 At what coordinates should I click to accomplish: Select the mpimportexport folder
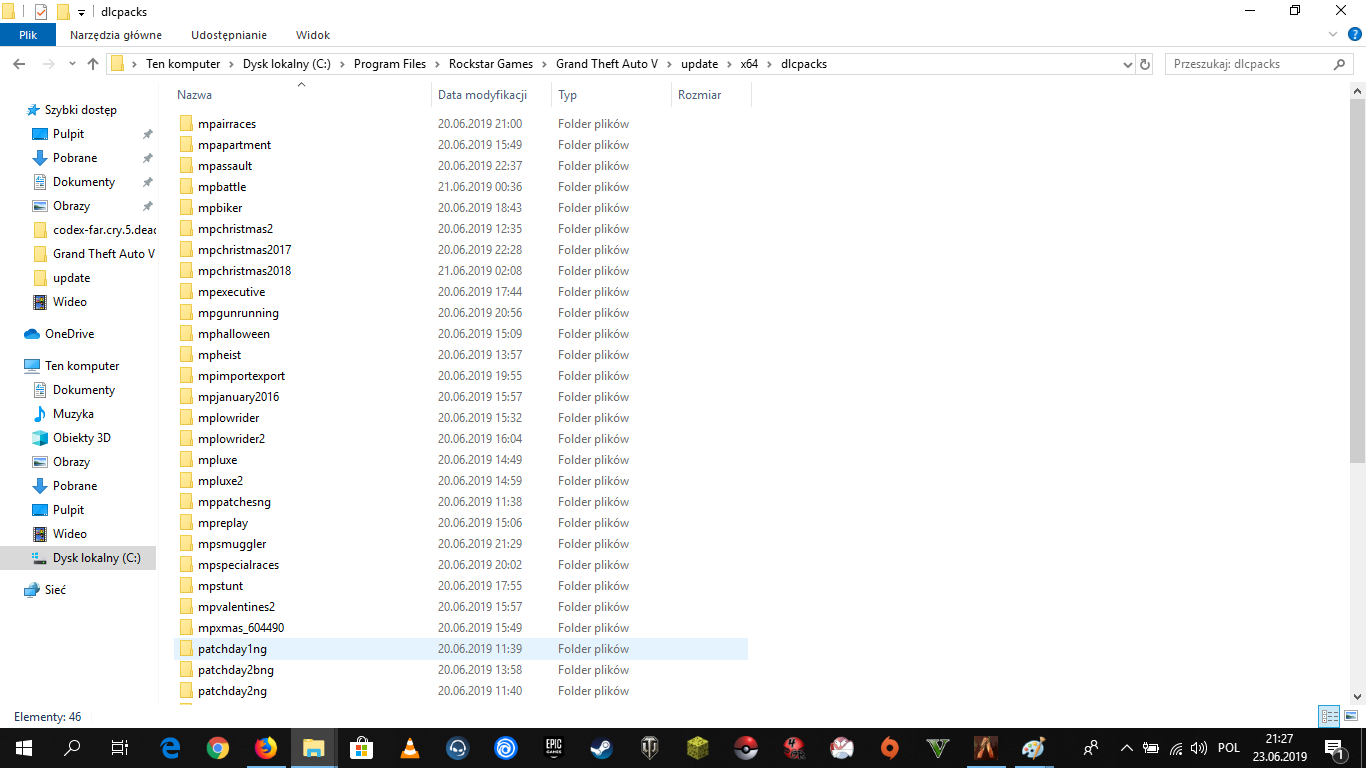(x=241, y=376)
